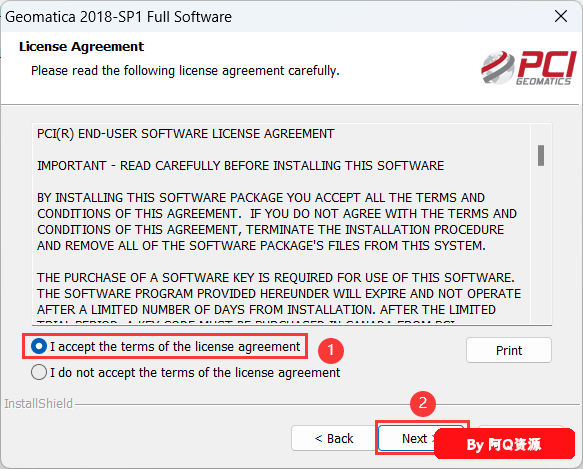Click the License Agreement heading
583x469 pixels.
click(x=81, y=46)
